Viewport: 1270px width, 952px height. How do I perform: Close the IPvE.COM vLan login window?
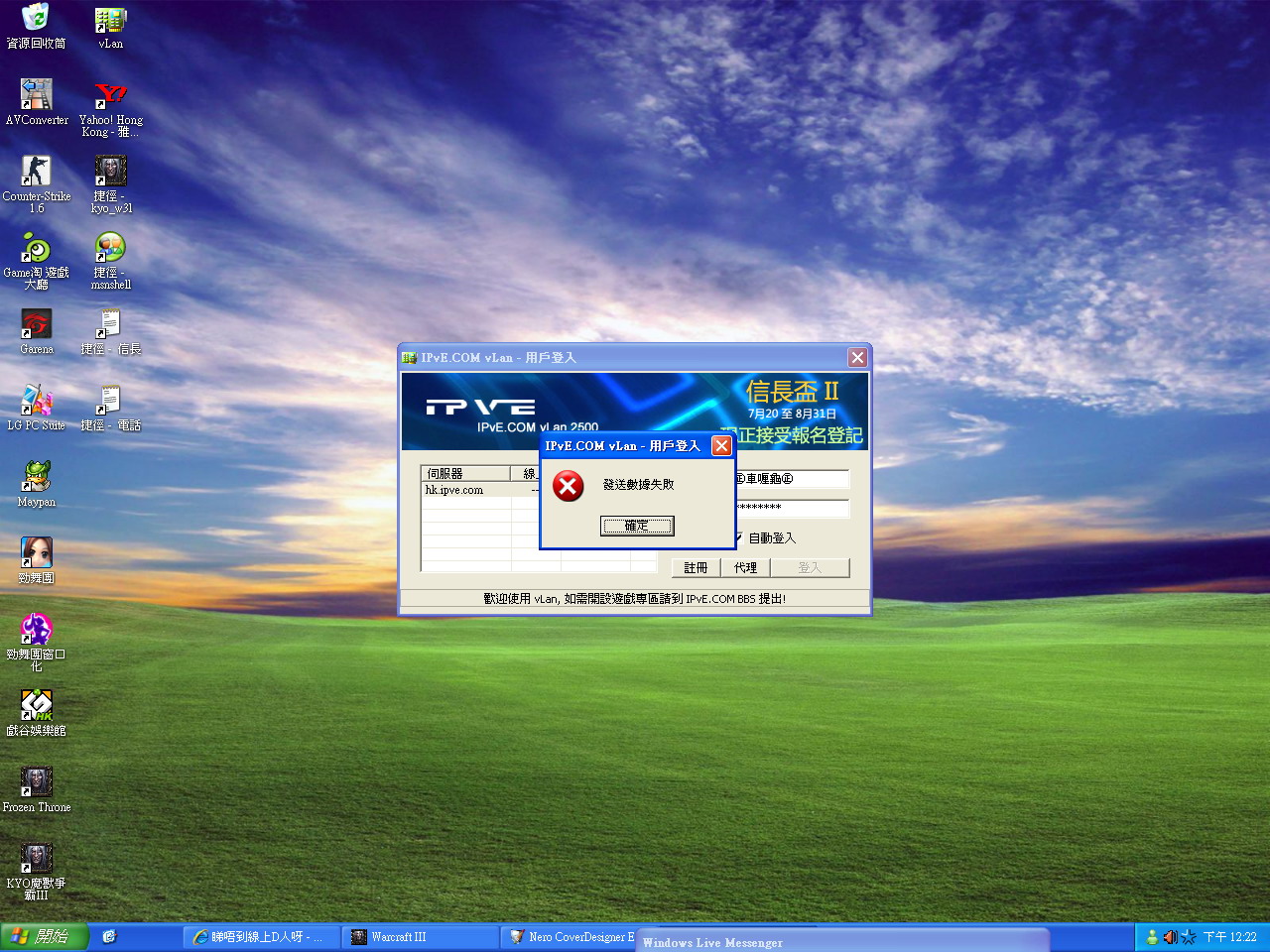857,358
